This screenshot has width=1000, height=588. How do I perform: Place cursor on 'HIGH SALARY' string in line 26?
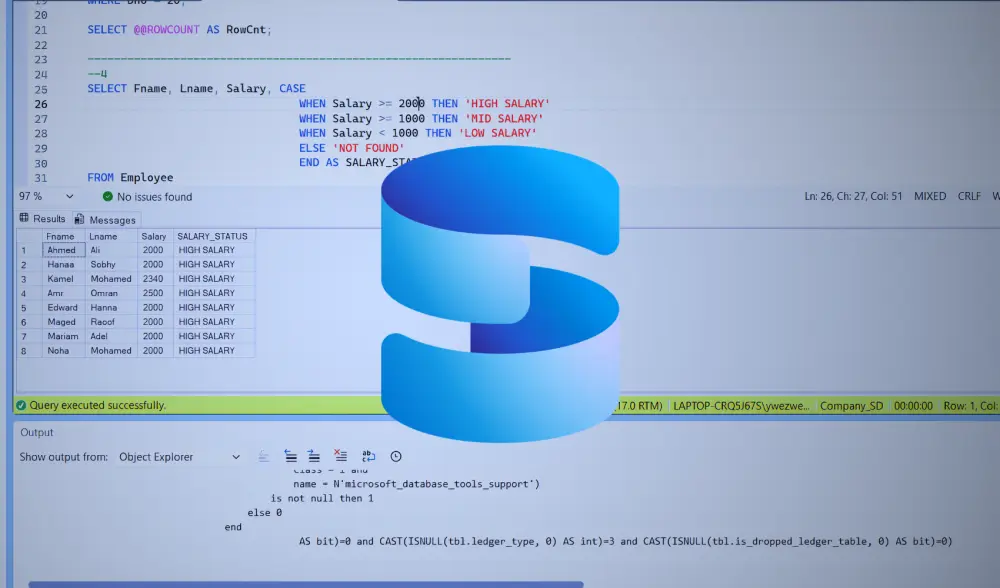pyautogui.click(x=508, y=103)
